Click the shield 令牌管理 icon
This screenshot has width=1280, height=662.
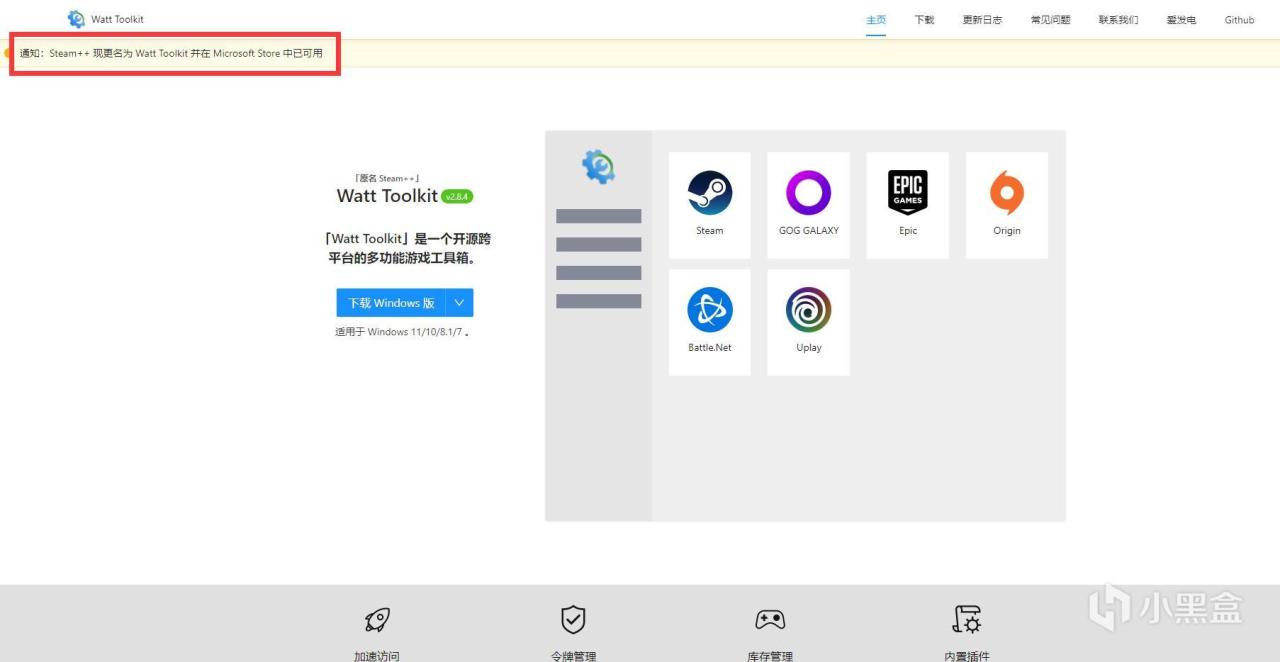(573, 620)
